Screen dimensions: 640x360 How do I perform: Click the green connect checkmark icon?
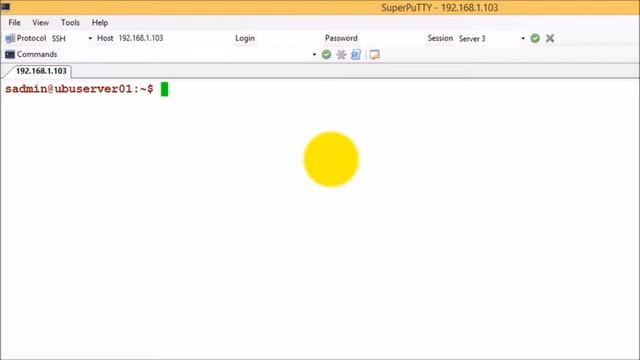(535, 38)
